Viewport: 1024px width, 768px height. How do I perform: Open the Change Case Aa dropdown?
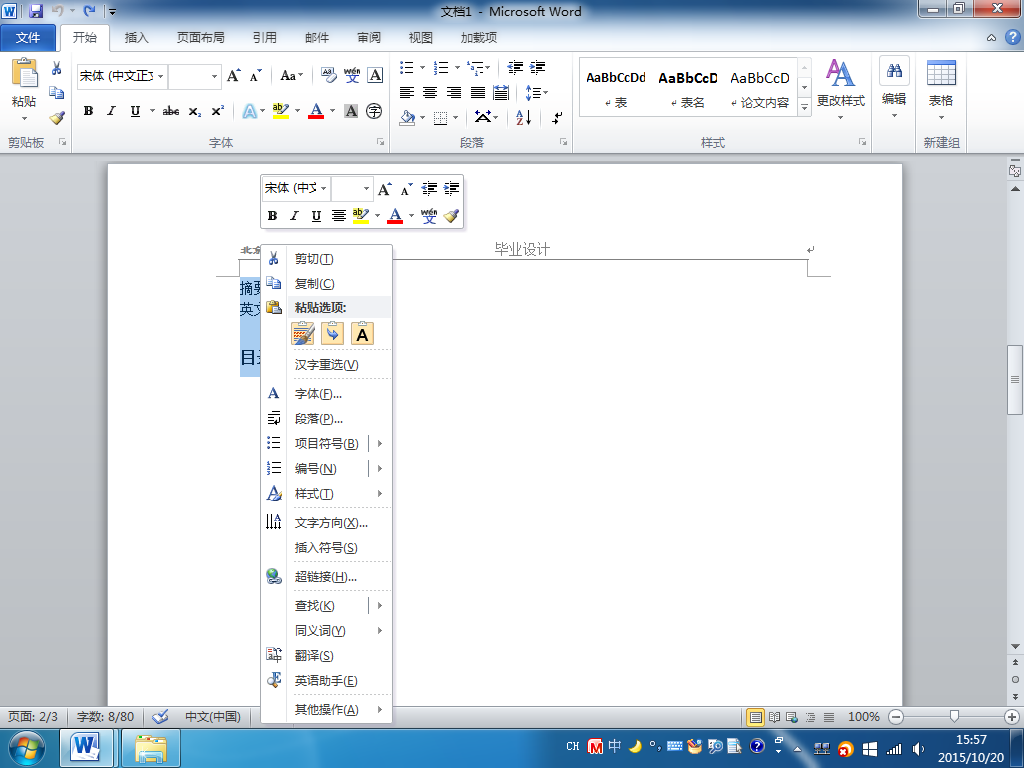click(291, 76)
